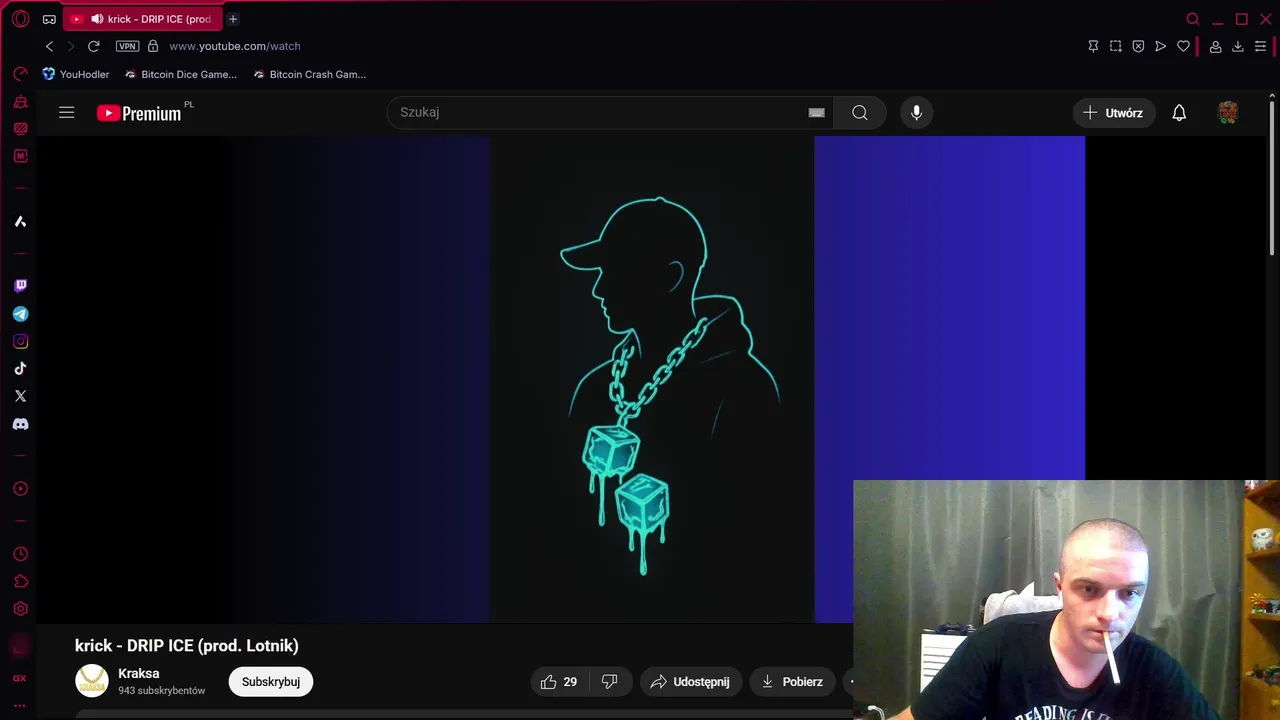Viewport: 1280px width, 720px height.
Task: Open Telegram from the Opera sidebar
Action: click(20, 314)
